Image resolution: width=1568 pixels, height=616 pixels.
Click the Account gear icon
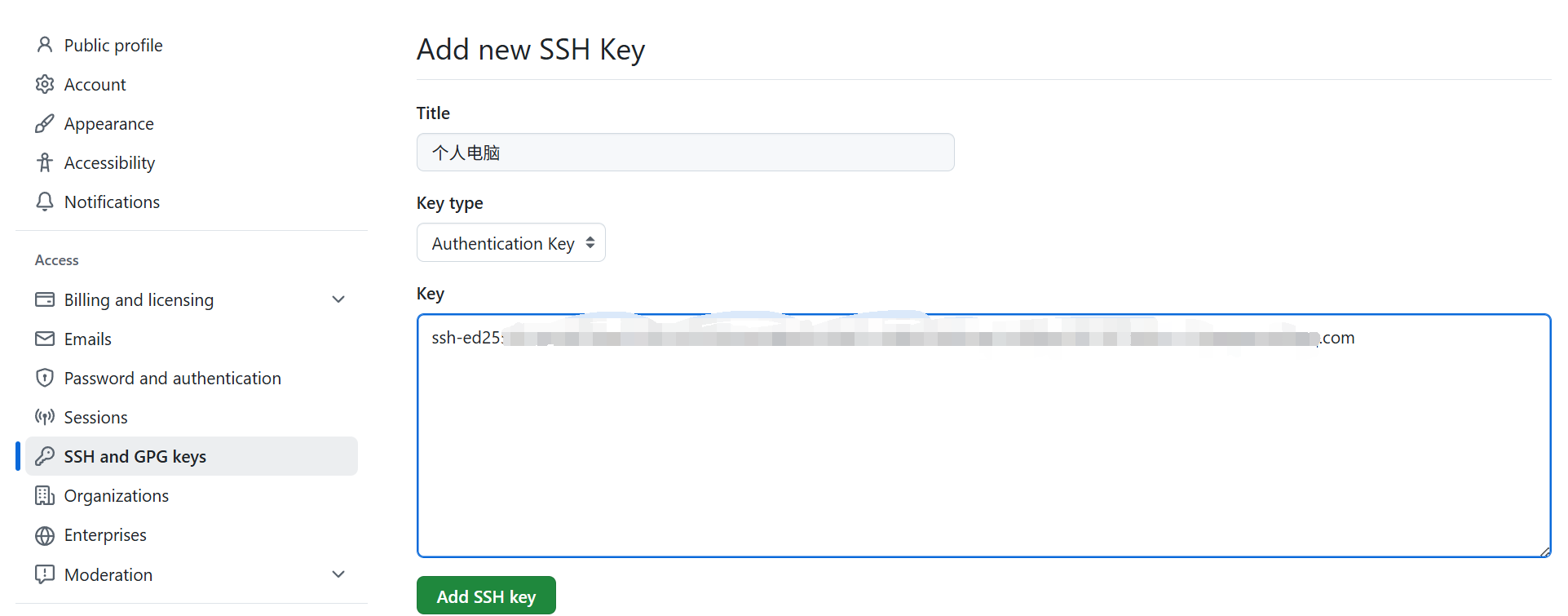coord(45,84)
